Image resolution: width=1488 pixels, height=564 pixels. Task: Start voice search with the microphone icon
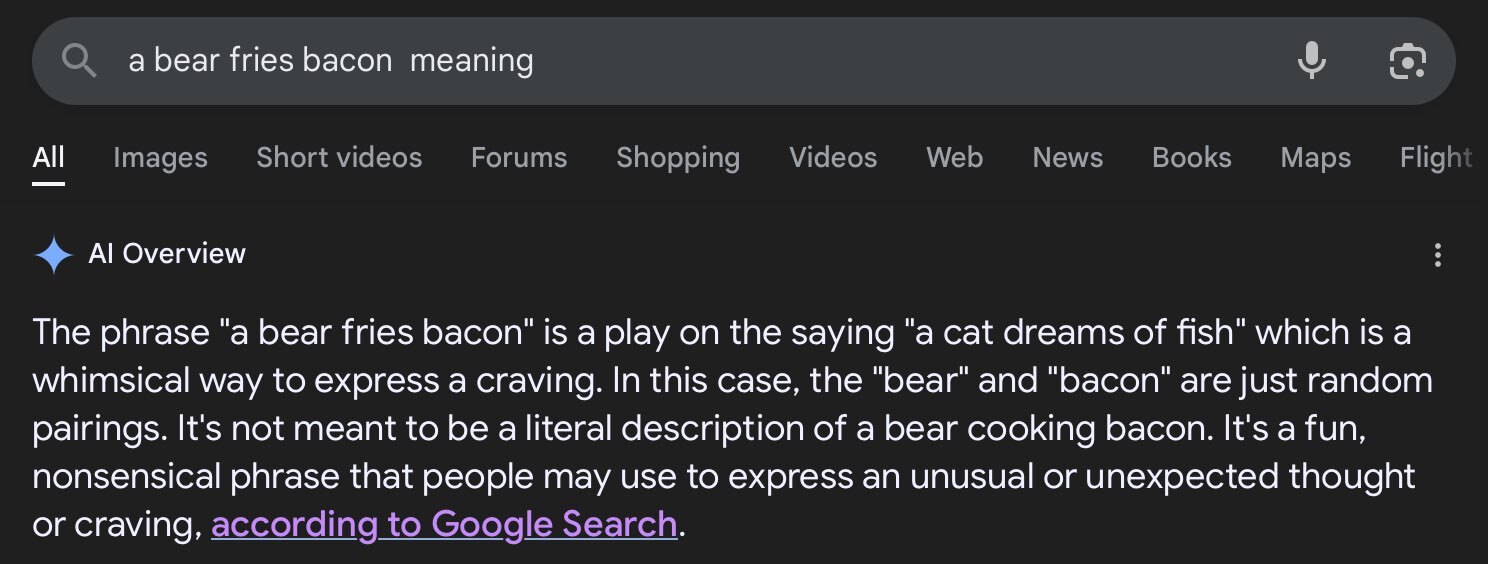pyautogui.click(x=1311, y=62)
